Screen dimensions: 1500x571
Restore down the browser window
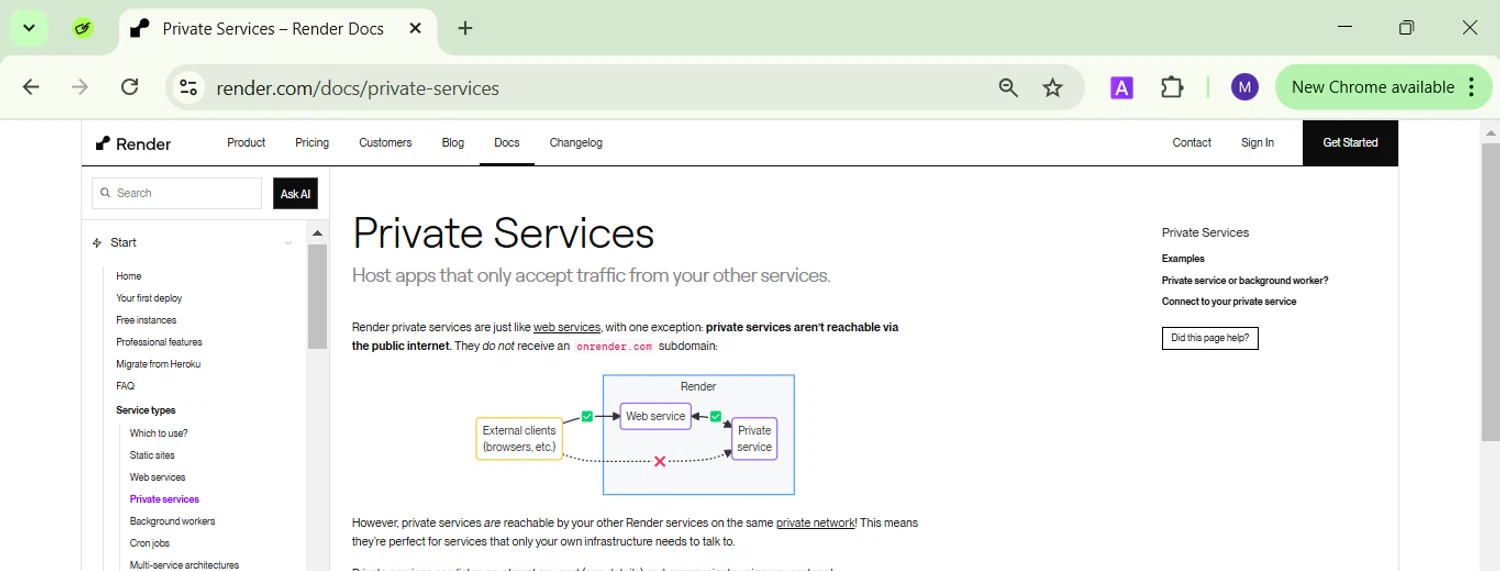tap(1406, 28)
